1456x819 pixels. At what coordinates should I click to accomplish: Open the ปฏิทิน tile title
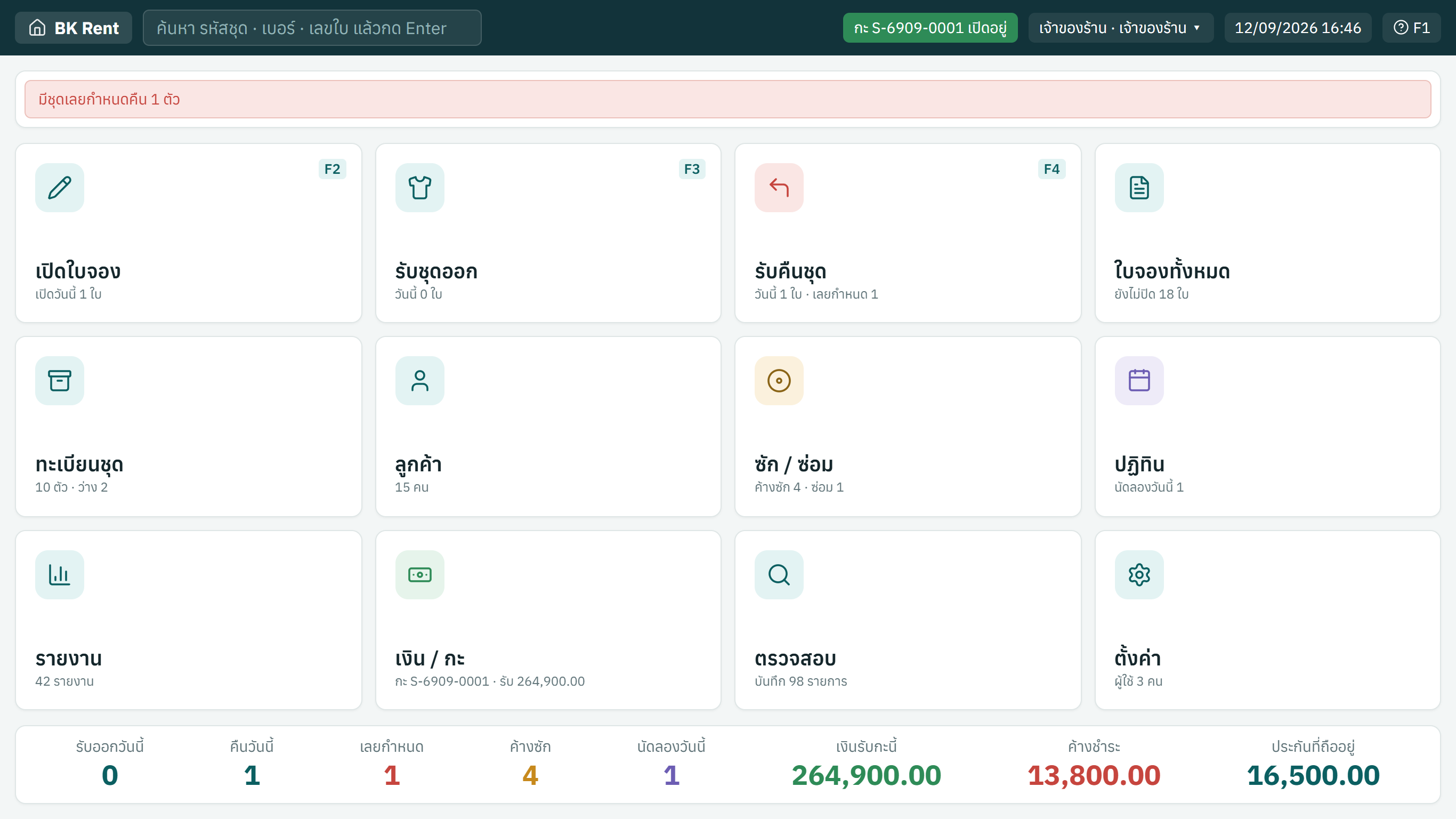pyautogui.click(x=1139, y=464)
